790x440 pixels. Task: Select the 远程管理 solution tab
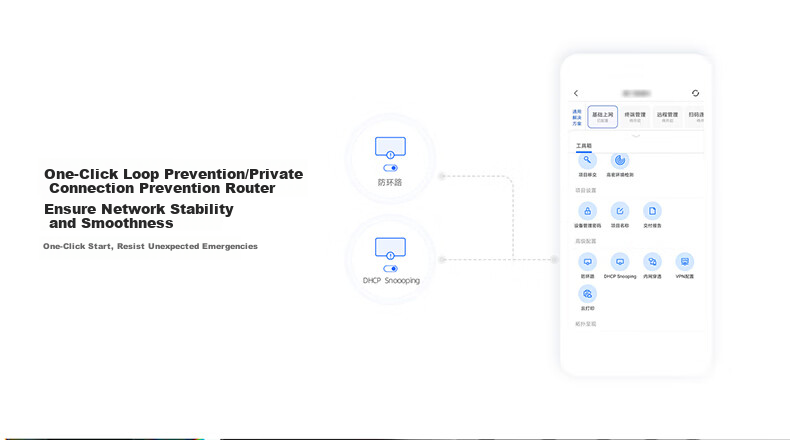tap(667, 117)
